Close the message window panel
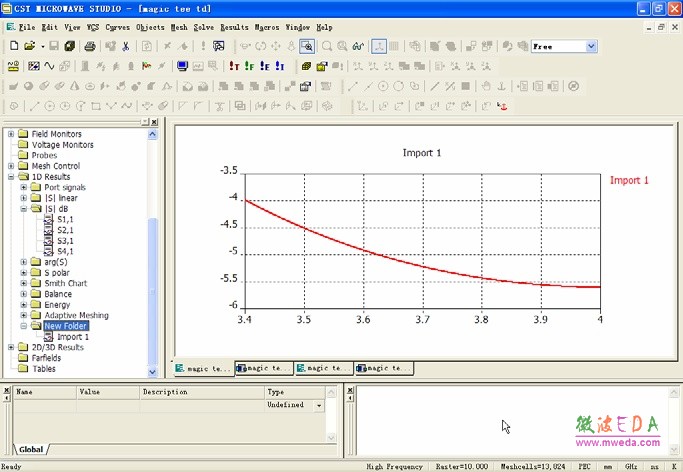The image size is (683, 472). [350, 391]
